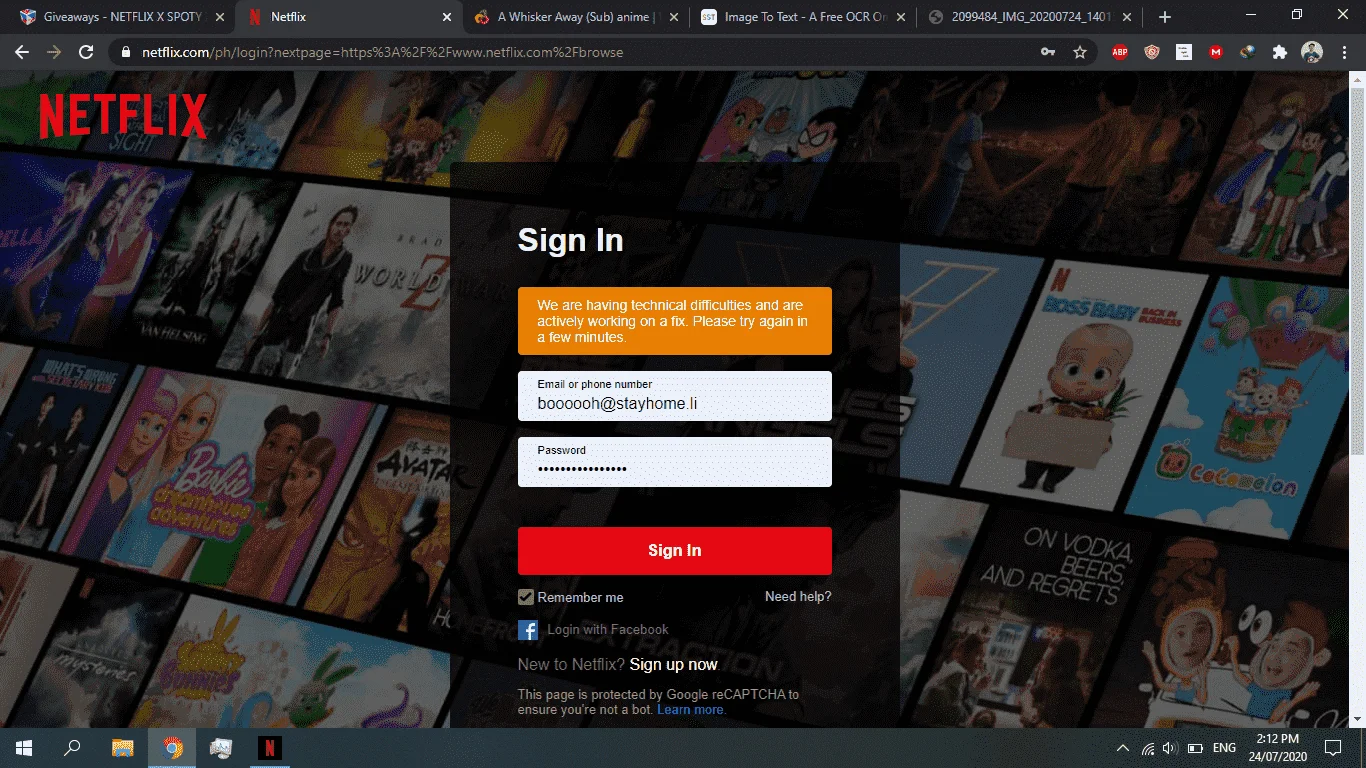Click the red Sign In button
The image size is (1366, 768).
tap(675, 551)
